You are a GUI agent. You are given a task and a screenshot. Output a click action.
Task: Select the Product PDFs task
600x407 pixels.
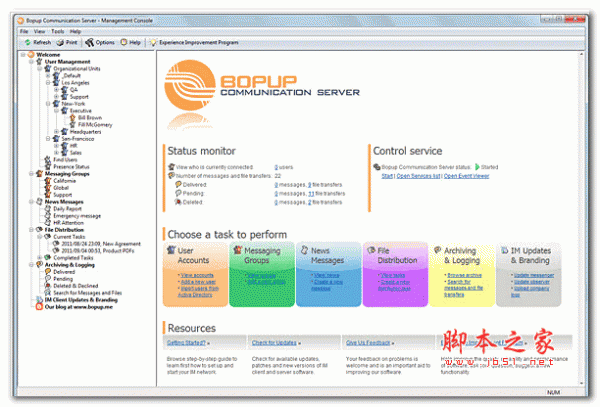[98, 251]
